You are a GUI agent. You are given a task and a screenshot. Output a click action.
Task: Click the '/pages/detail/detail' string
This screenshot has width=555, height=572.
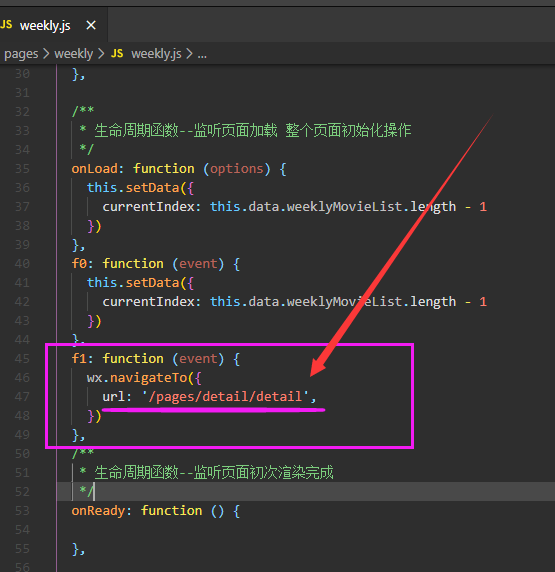click(225, 397)
